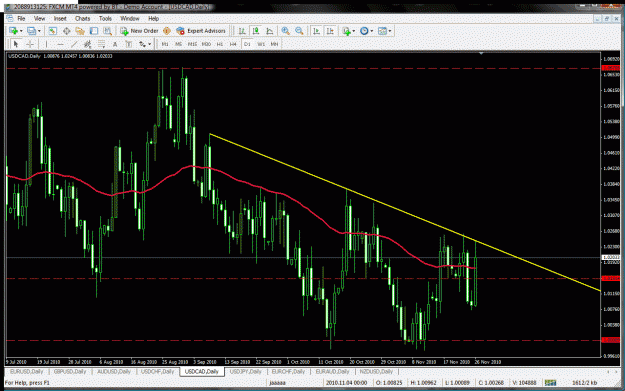Switch chart to Candlesticks mode
Viewport: 625px width, 391px height.
(256, 31)
